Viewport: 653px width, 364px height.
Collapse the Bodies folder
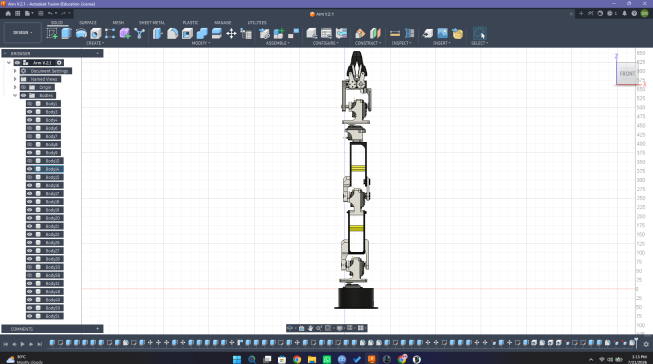tap(15, 95)
